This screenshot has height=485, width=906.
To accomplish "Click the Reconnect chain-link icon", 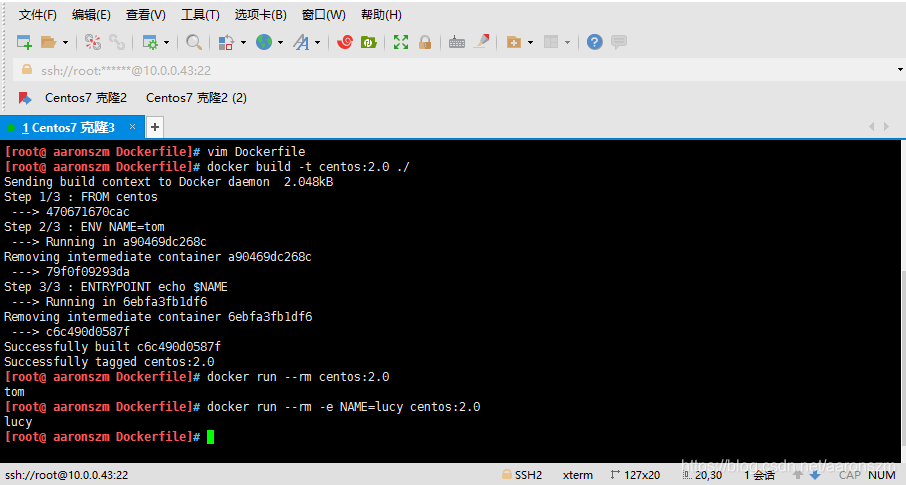I will click(117, 42).
